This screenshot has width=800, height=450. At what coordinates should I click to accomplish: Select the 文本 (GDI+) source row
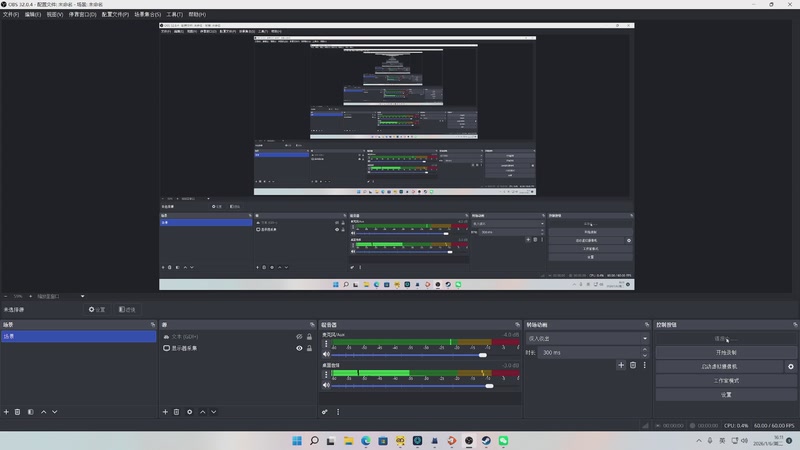coord(237,337)
